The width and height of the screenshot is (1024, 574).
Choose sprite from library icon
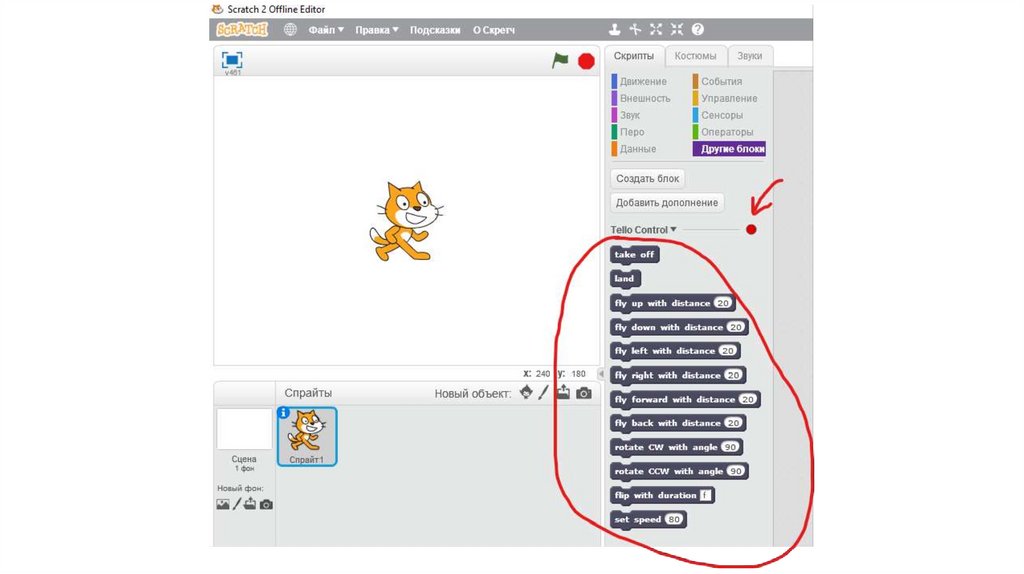tap(526, 392)
